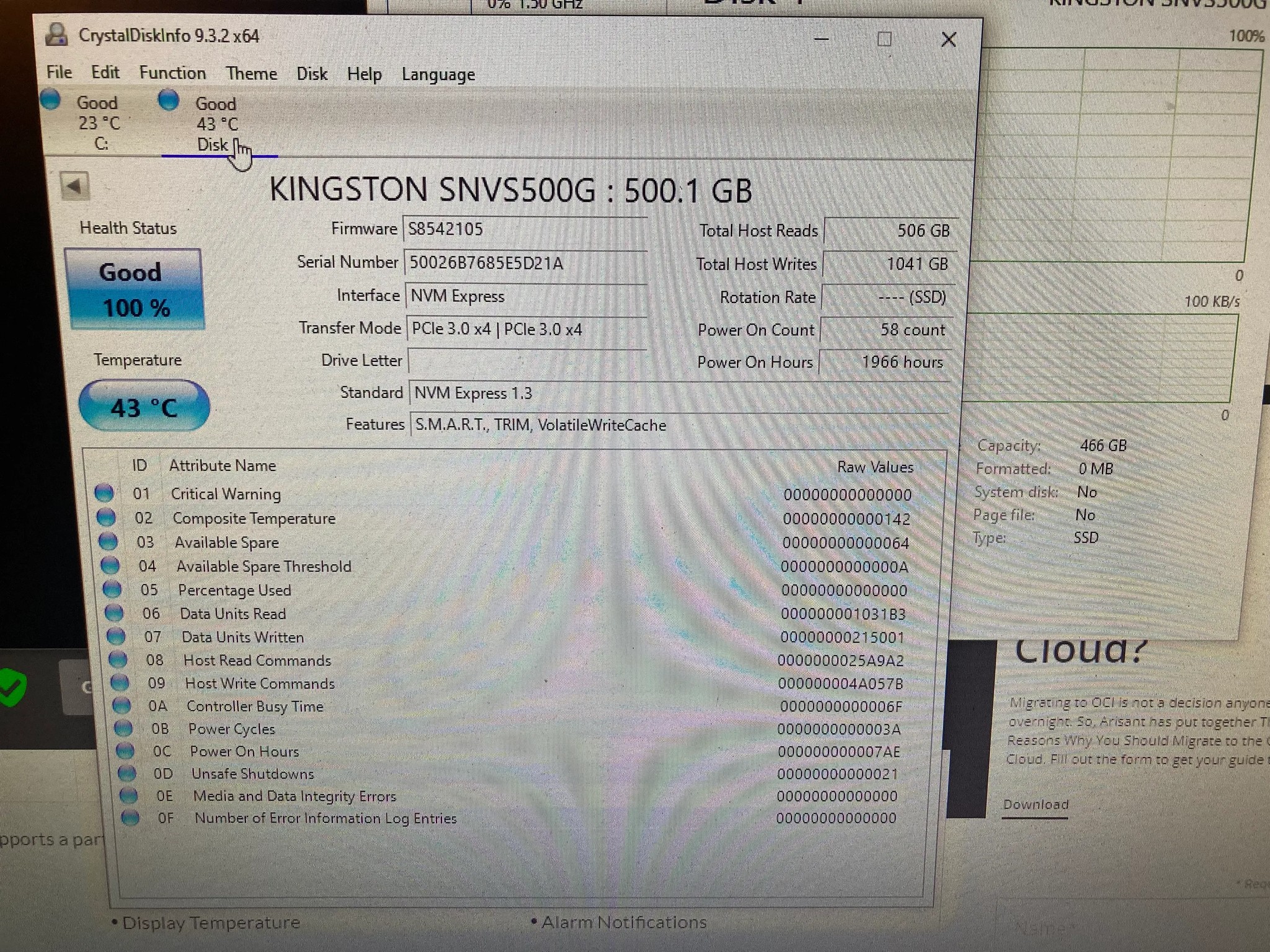Click the ID column header
The height and width of the screenshot is (952, 1270).
[139, 465]
